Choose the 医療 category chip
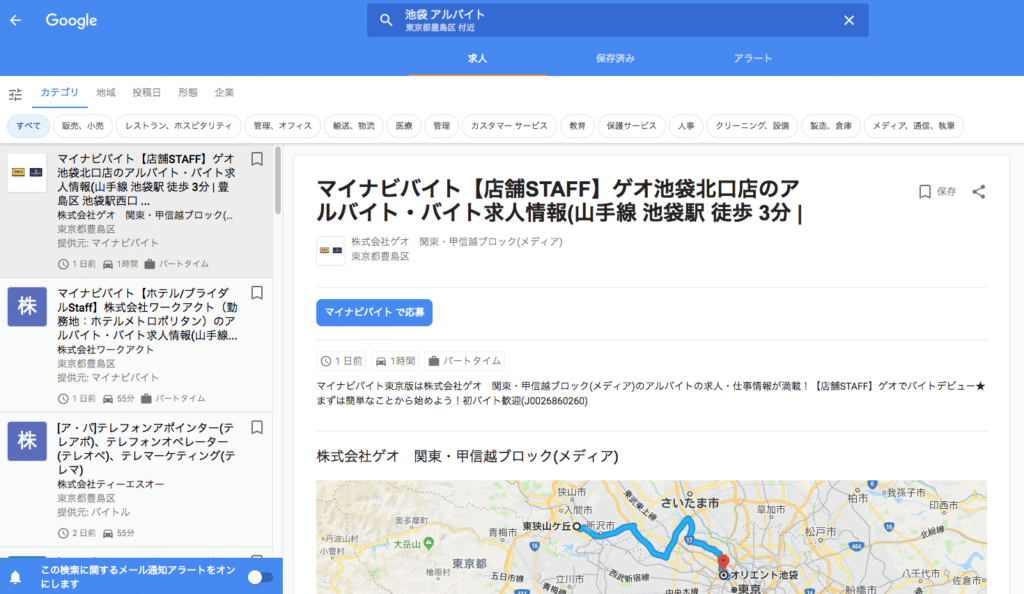Screen dimensions: 1024x594 (x=404, y=126)
